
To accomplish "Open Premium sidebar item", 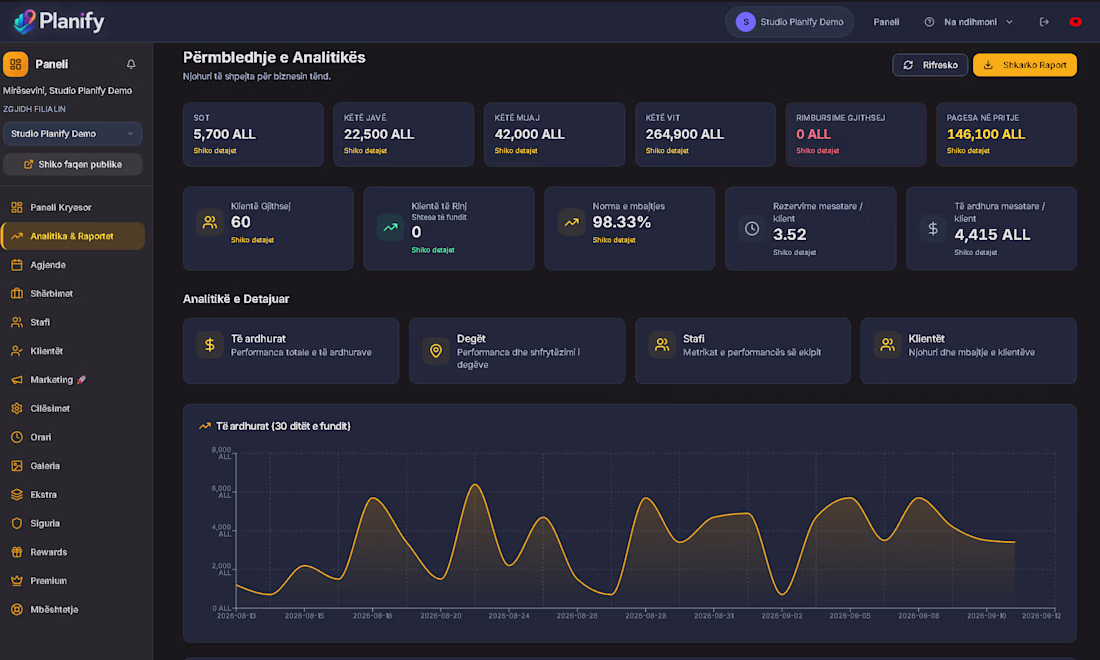I will tap(73, 581).
